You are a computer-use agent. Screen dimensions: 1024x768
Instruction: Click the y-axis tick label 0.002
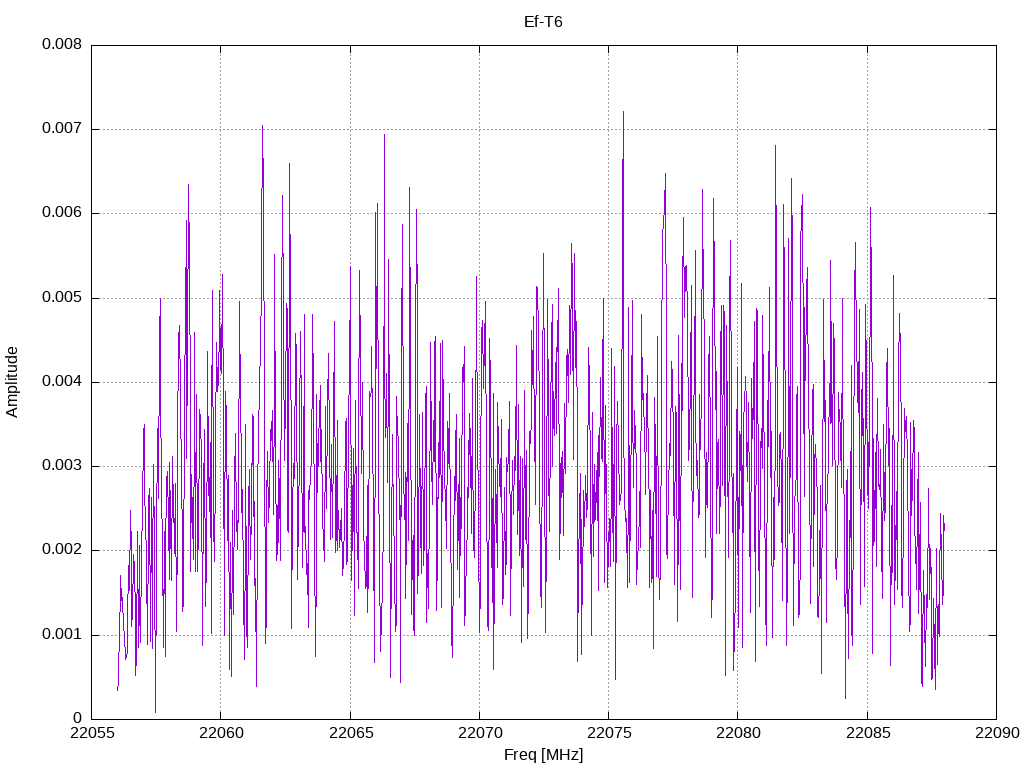(x=62, y=550)
